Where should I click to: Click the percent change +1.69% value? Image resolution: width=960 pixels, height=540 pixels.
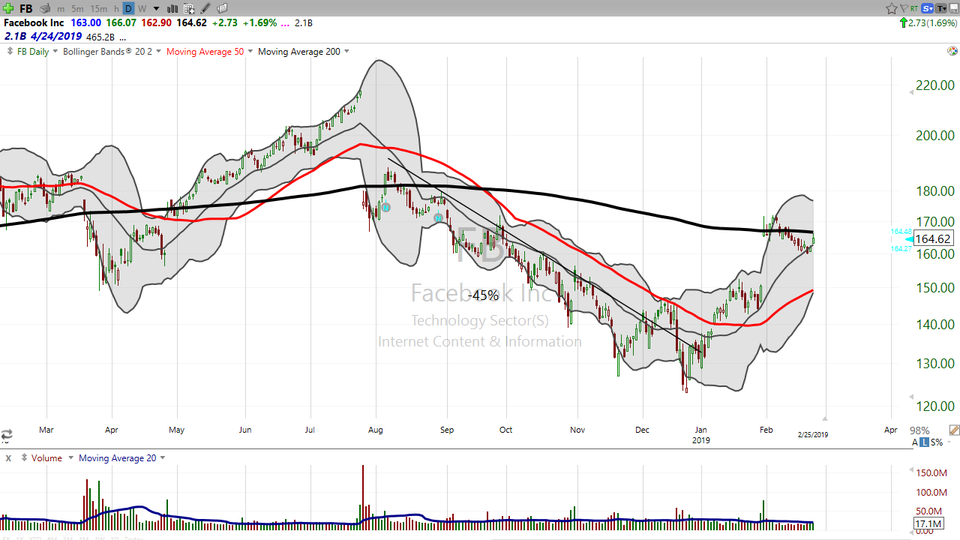click(260, 23)
